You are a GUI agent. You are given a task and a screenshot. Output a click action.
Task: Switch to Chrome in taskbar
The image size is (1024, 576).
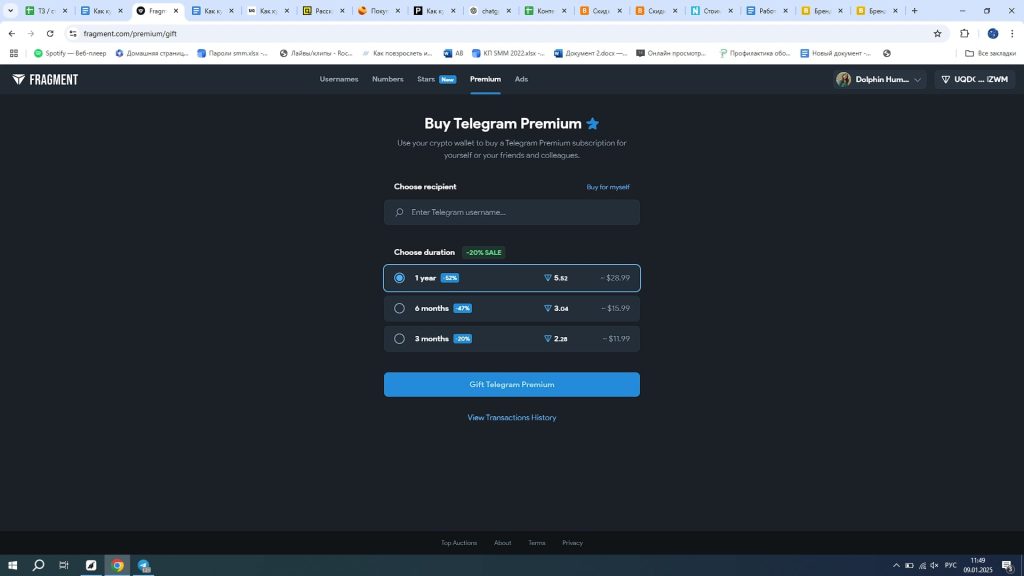tap(118, 566)
